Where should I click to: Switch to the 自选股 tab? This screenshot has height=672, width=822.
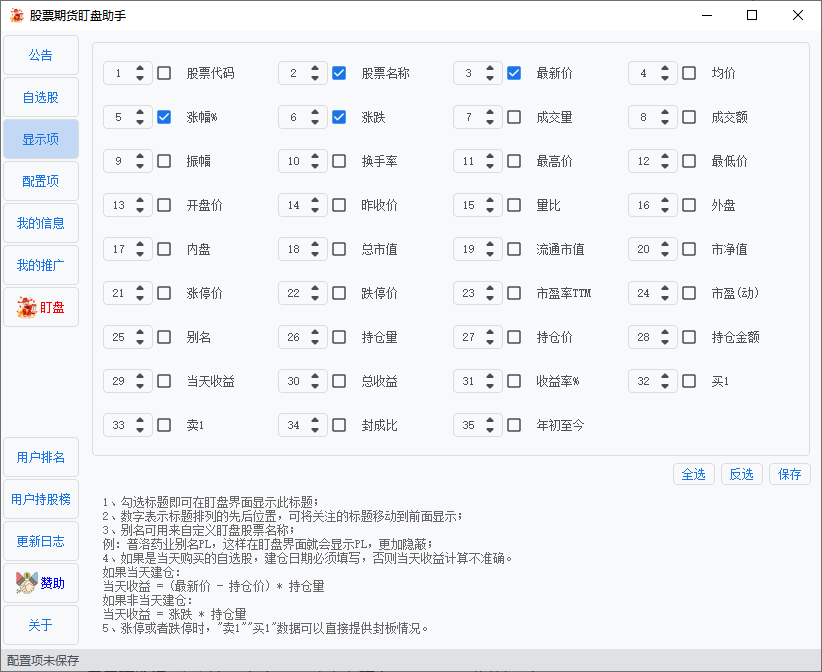point(41,97)
